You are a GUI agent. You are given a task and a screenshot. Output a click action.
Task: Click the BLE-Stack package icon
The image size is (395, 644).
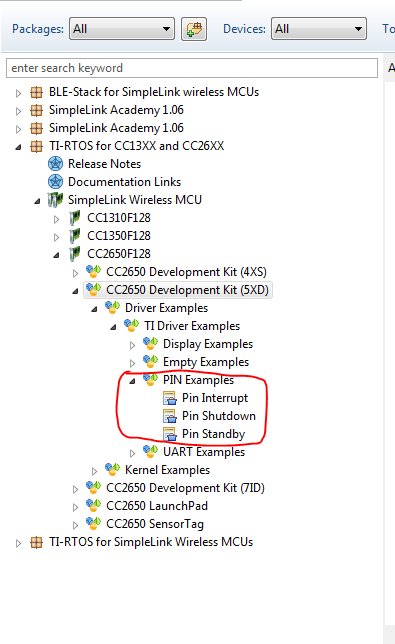click(37, 92)
